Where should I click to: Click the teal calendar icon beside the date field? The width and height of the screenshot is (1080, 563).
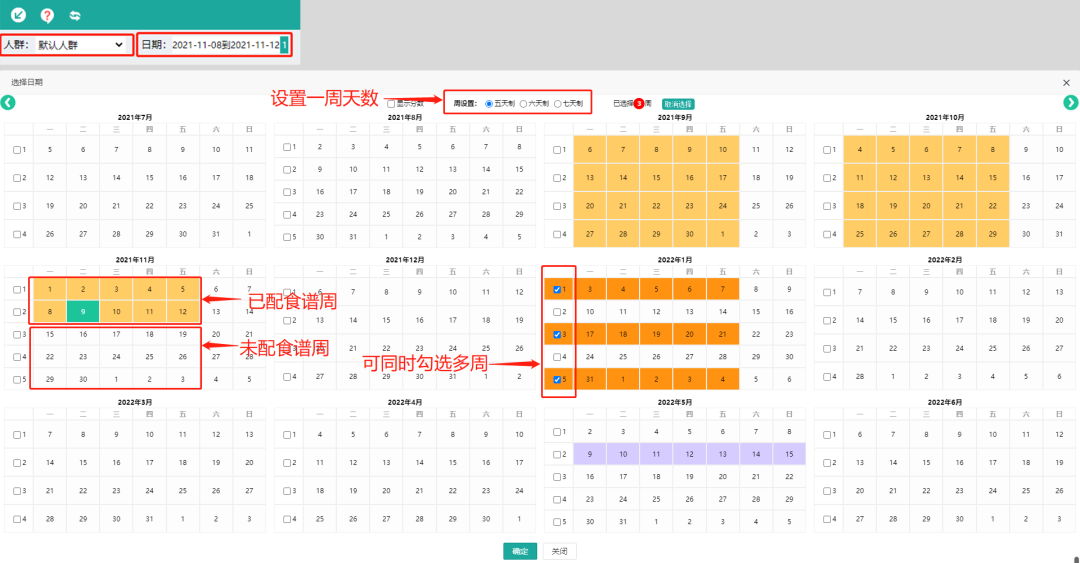pos(284,45)
